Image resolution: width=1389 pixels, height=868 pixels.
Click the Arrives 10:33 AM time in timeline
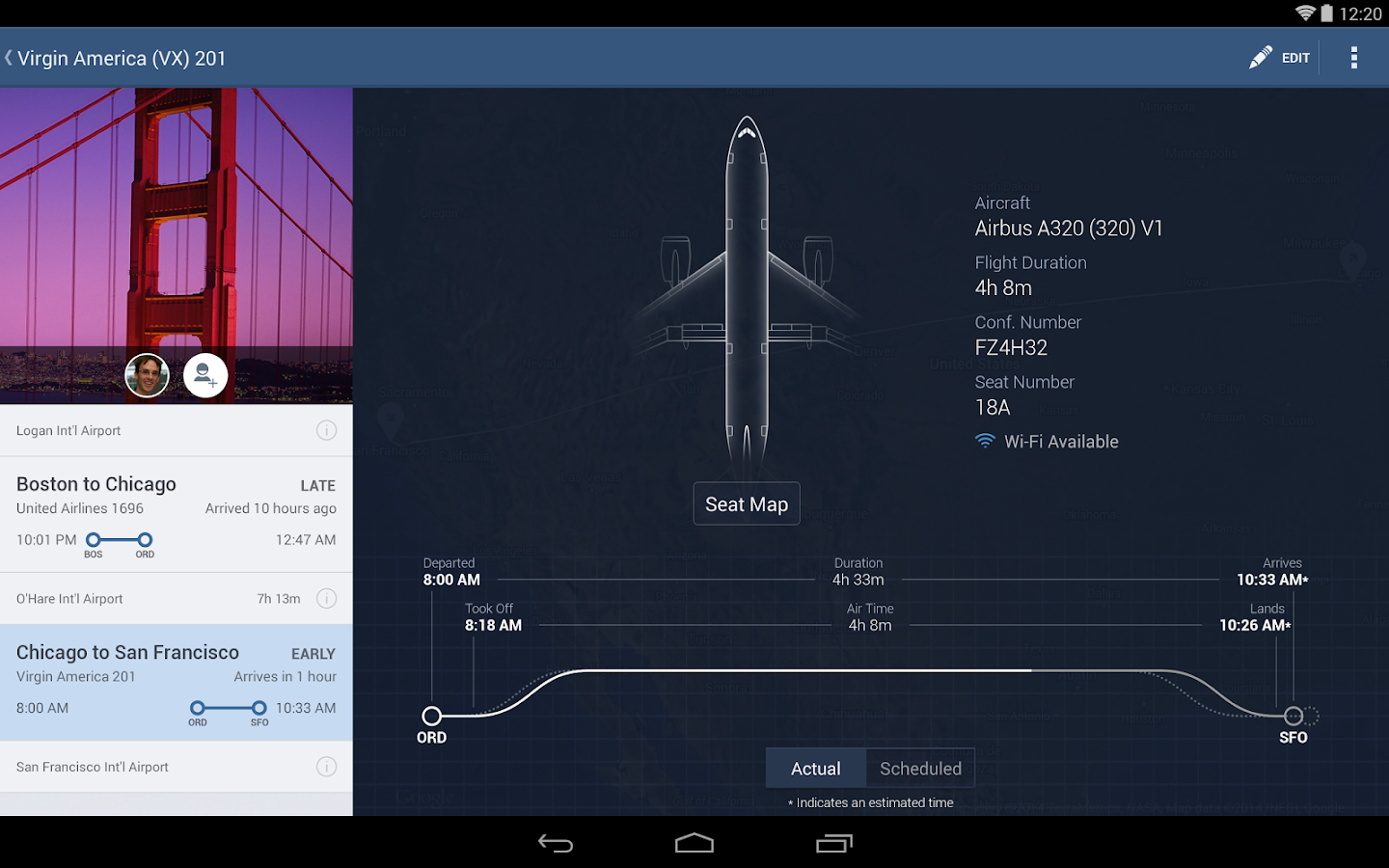coord(1272,580)
